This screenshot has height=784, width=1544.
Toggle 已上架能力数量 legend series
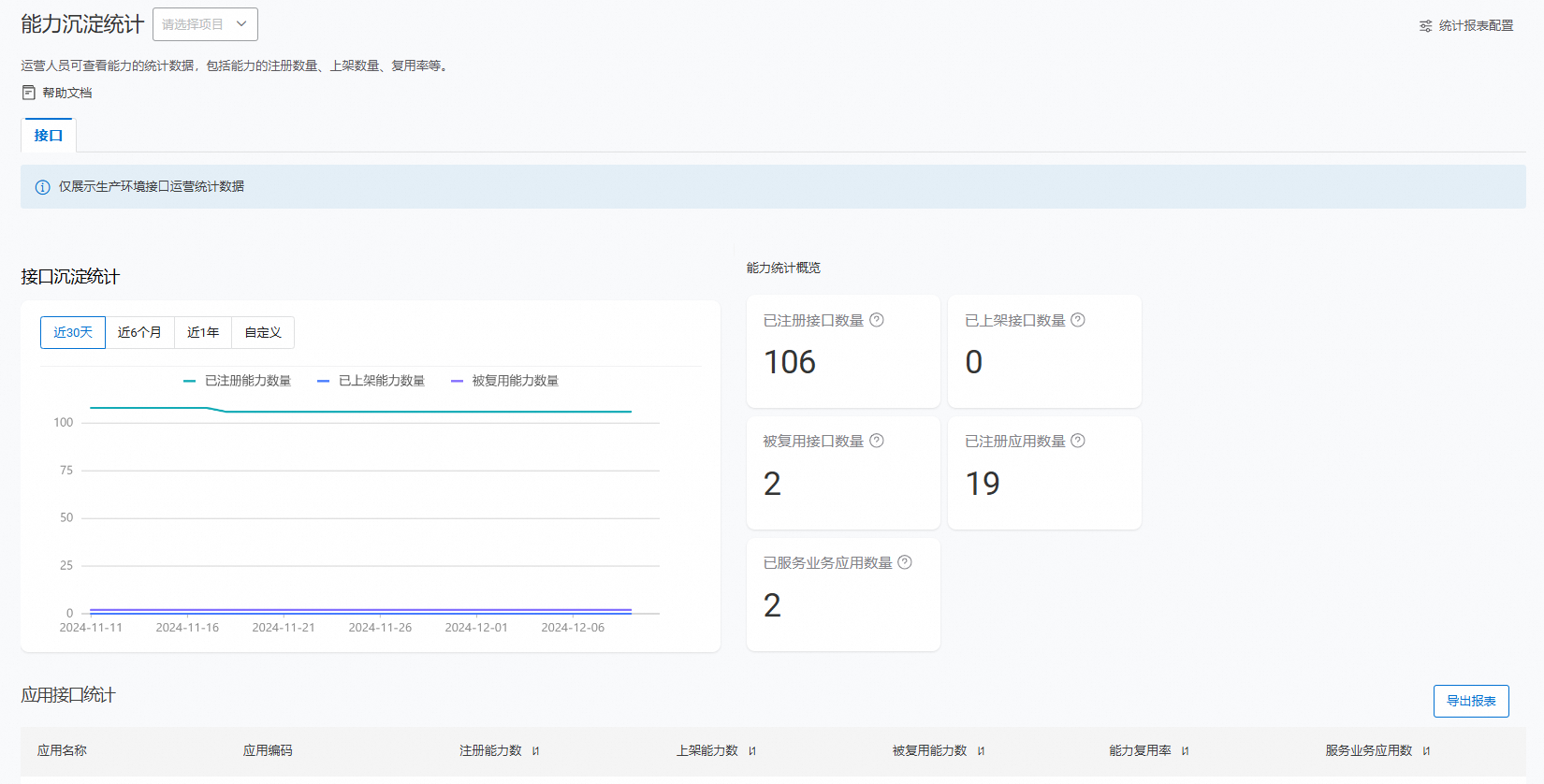[x=371, y=381]
